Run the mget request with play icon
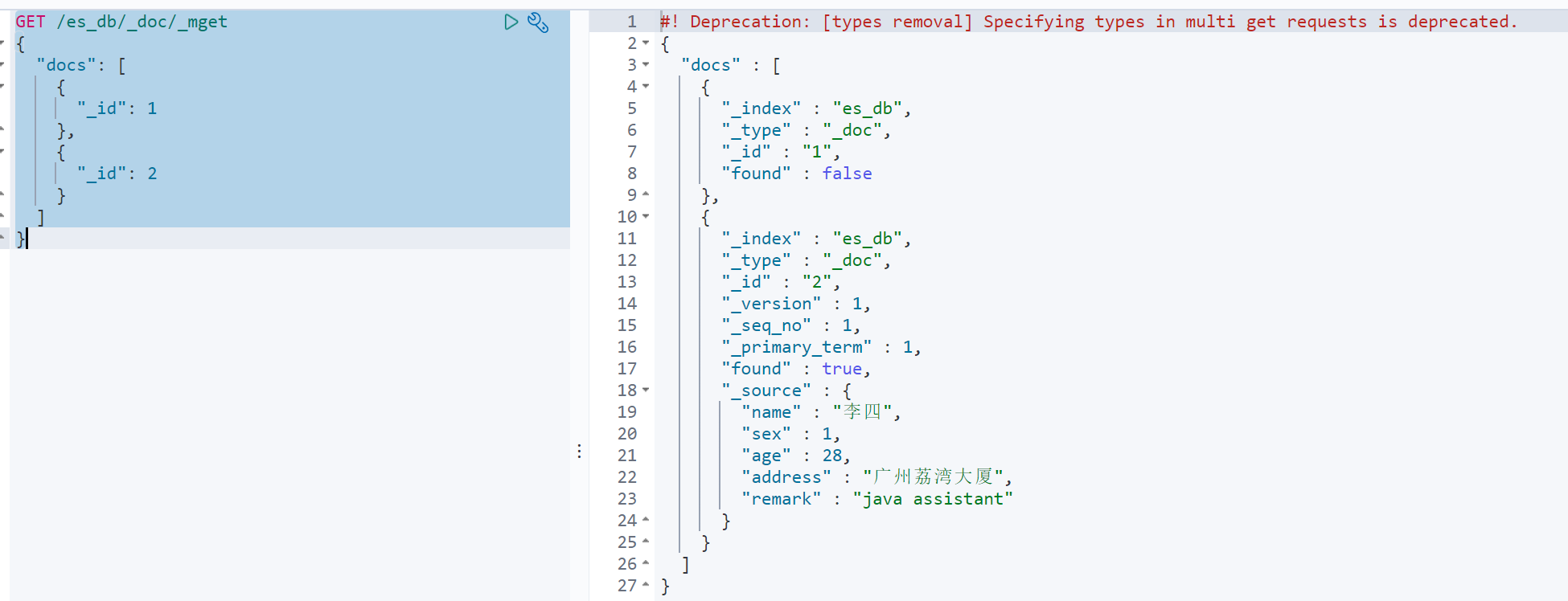The height and width of the screenshot is (601, 1568). (511, 22)
